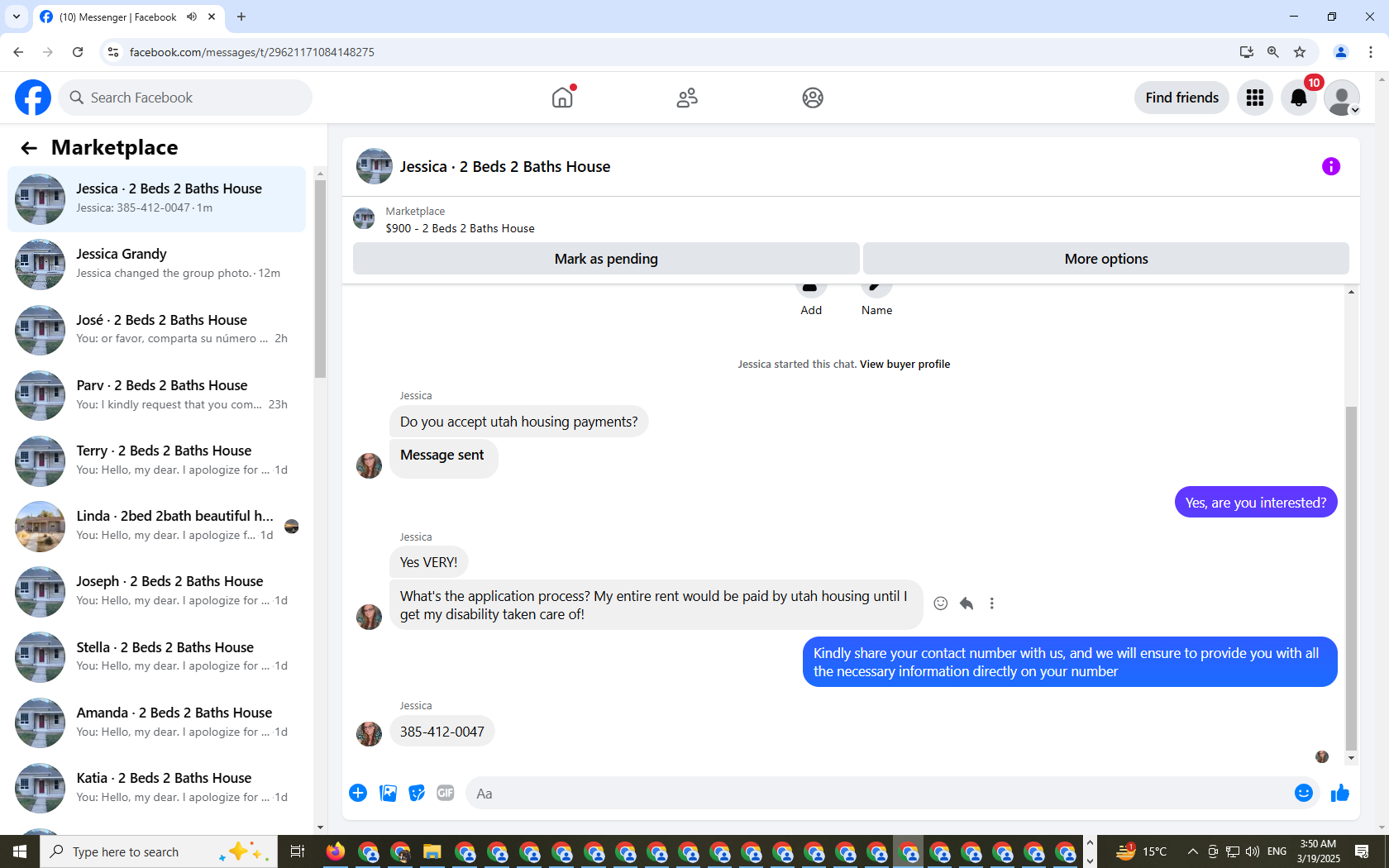Open the tab search dropdown
This screenshot has width=1389, height=868.
pyautogui.click(x=17, y=17)
